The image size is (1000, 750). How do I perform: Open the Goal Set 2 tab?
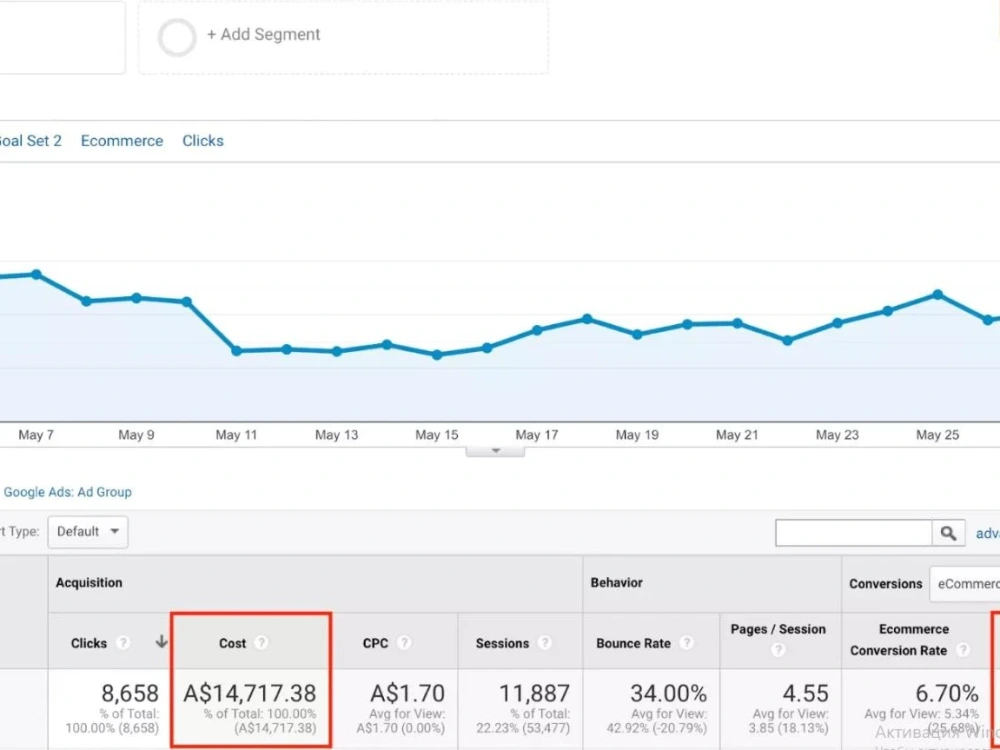coord(31,141)
